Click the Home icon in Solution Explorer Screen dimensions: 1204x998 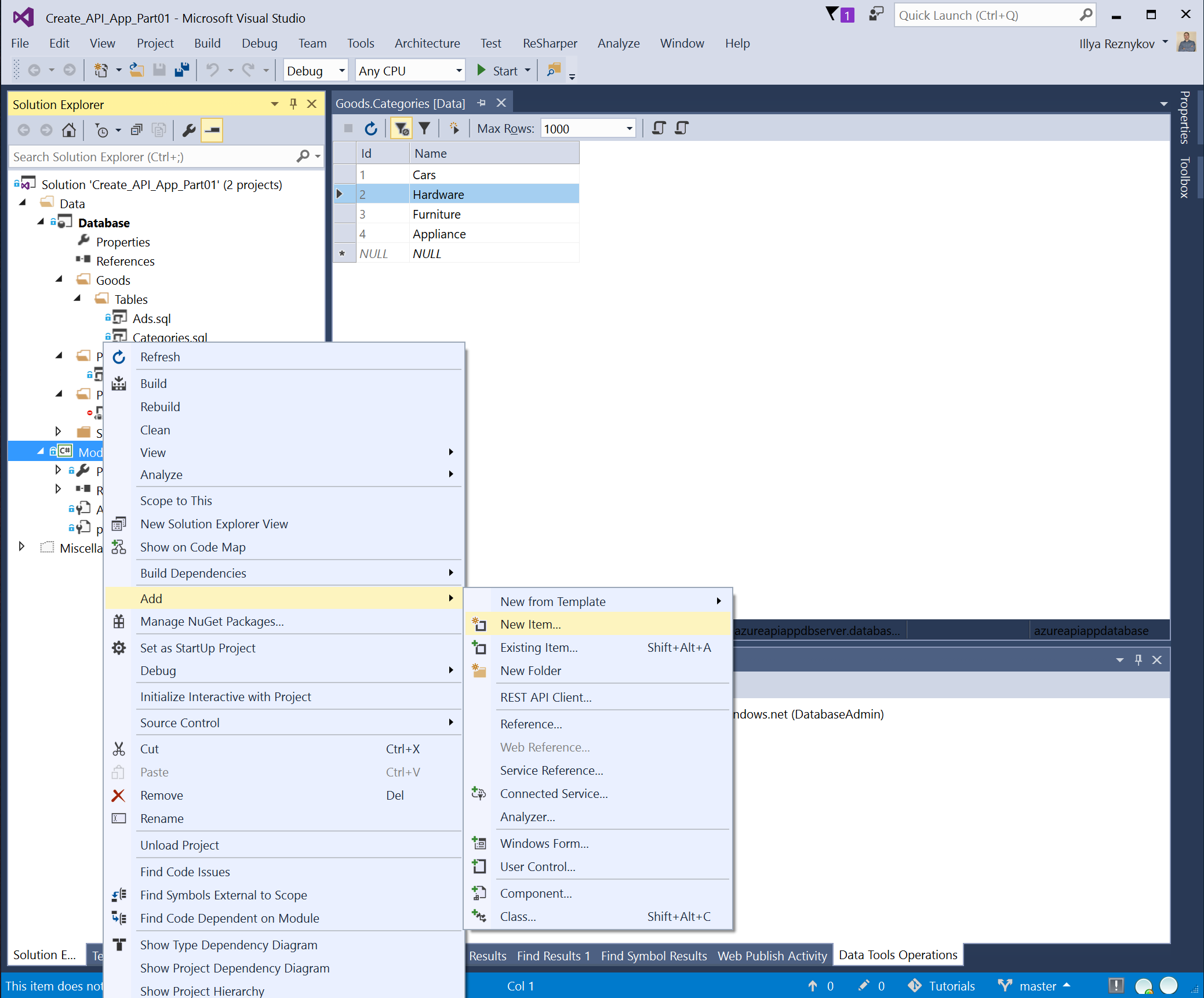[69, 130]
